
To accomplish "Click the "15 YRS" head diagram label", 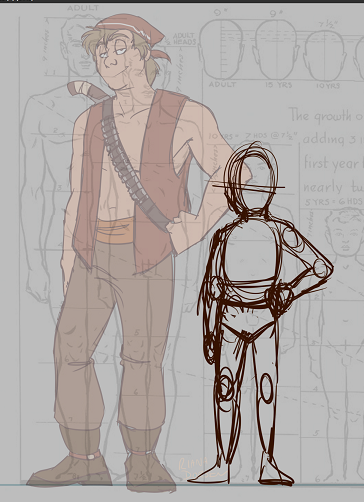I will click(279, 85).
